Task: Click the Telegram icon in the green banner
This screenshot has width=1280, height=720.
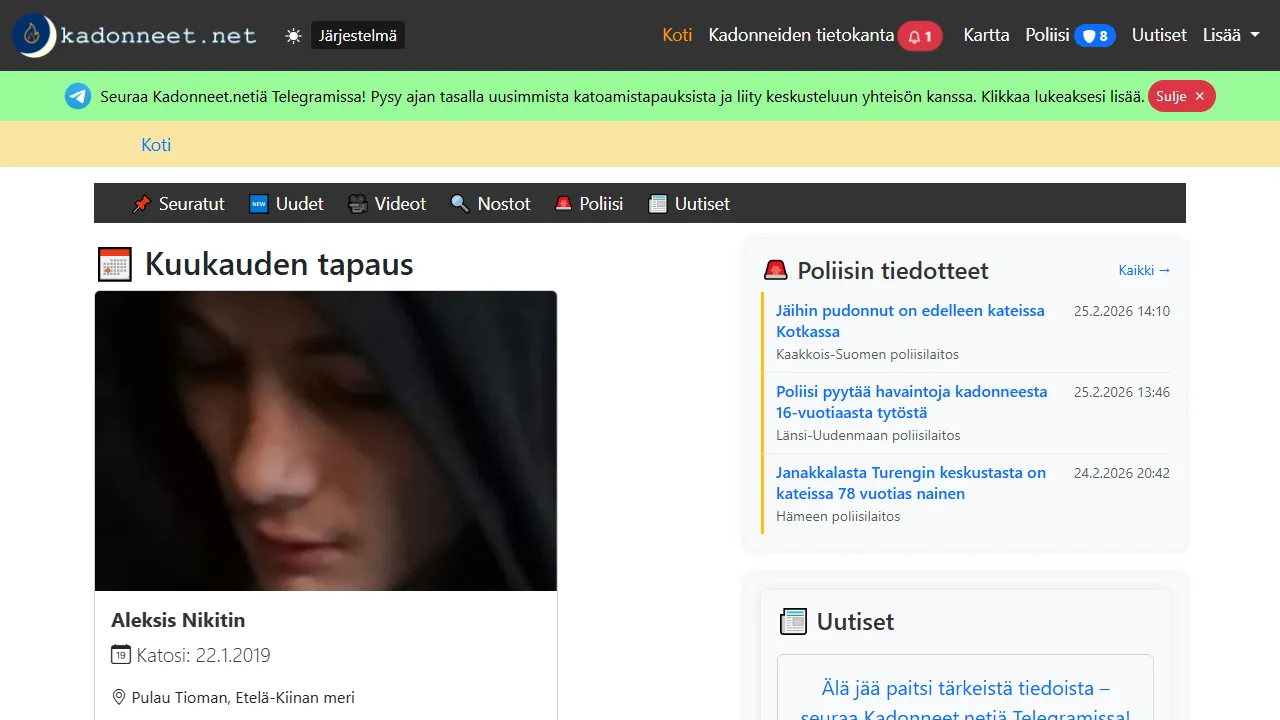Action: [x=78, y=96]
